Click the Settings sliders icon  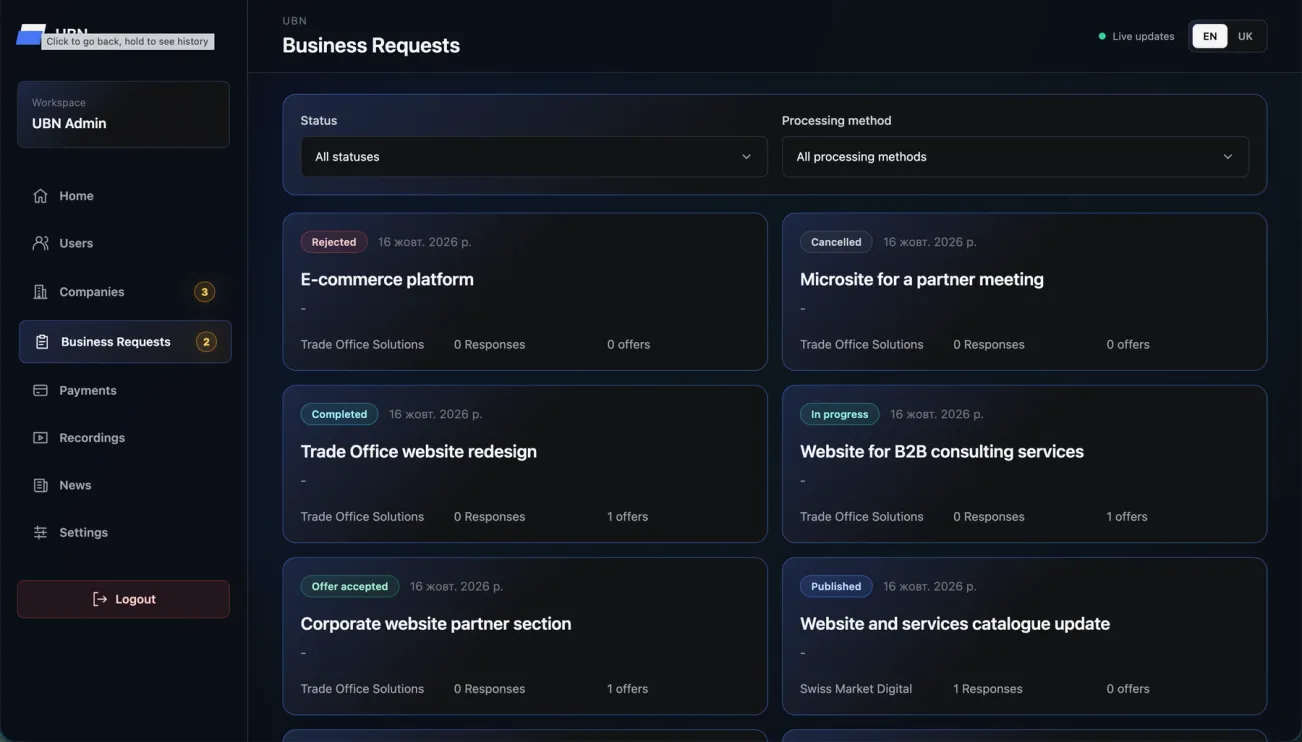coord(40,533)
